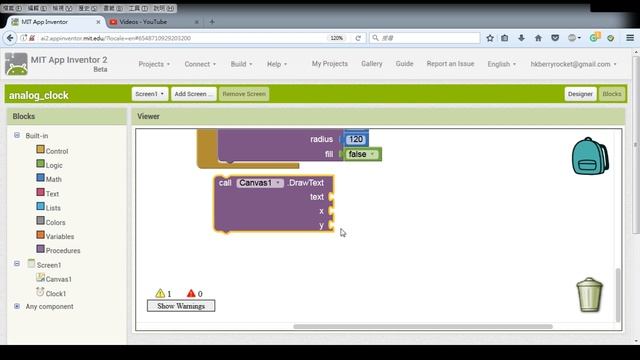Click the Show Warnings button
Screen dimensions: 640x360
[x=181, y=306]
